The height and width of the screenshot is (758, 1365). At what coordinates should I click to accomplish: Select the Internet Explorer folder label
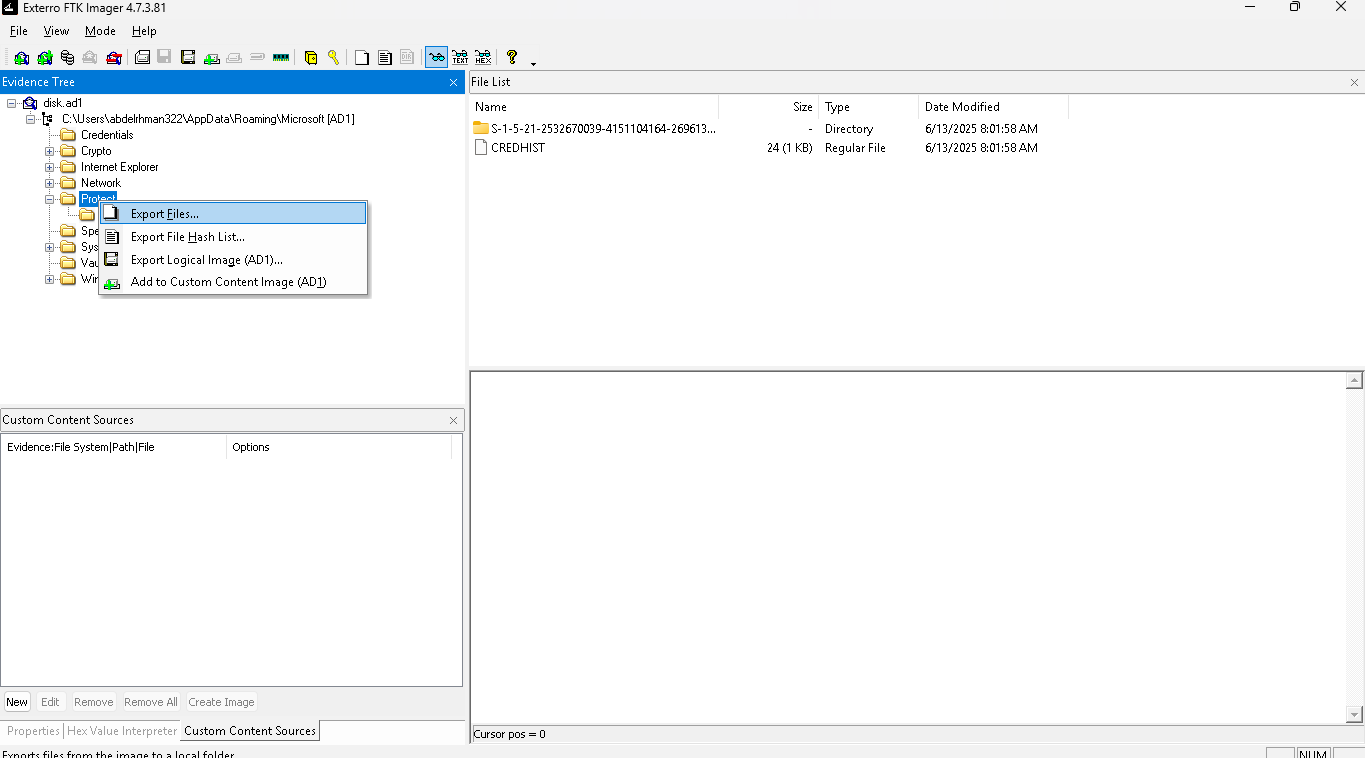tap(120, 167)
